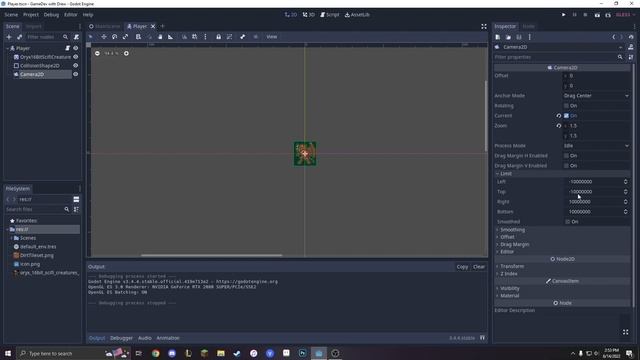
Task: Enable Drag Margin H Enabled checkbox
Action: click(566, 156)
